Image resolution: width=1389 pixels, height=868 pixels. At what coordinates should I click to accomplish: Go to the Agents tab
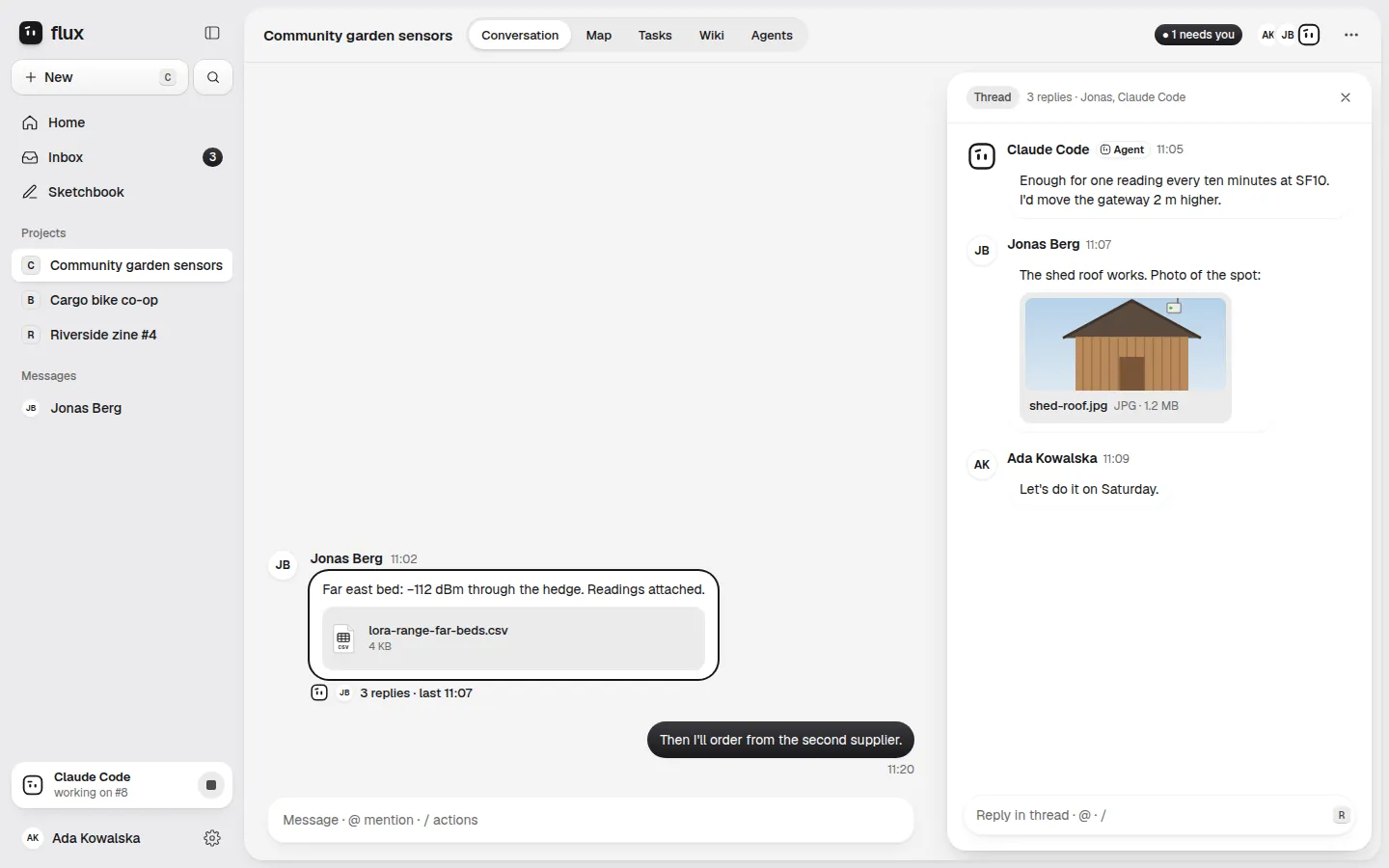[x=772, y=35]
